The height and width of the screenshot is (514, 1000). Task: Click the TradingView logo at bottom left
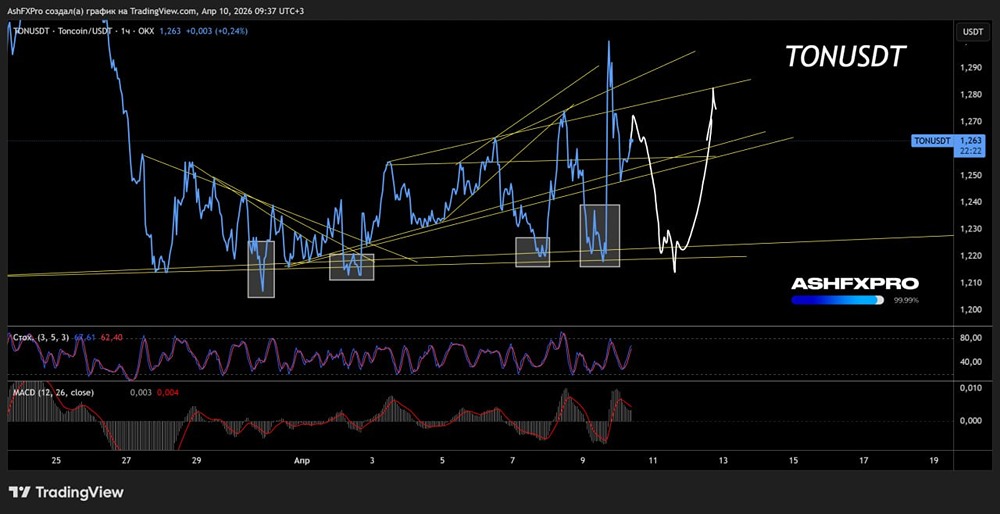(x=66, y=492)
